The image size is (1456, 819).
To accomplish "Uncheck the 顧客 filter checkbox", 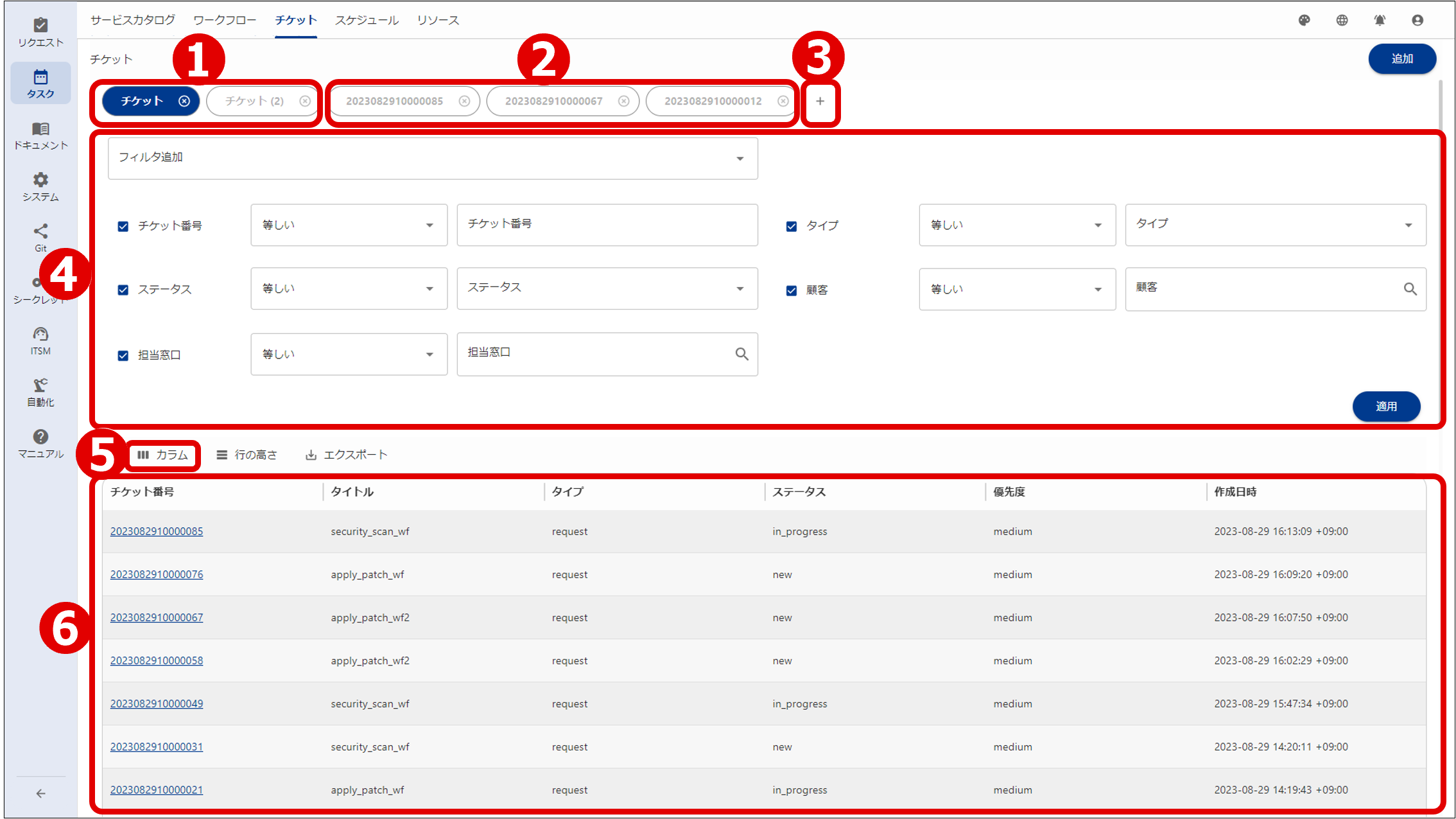I will (791, 290).
